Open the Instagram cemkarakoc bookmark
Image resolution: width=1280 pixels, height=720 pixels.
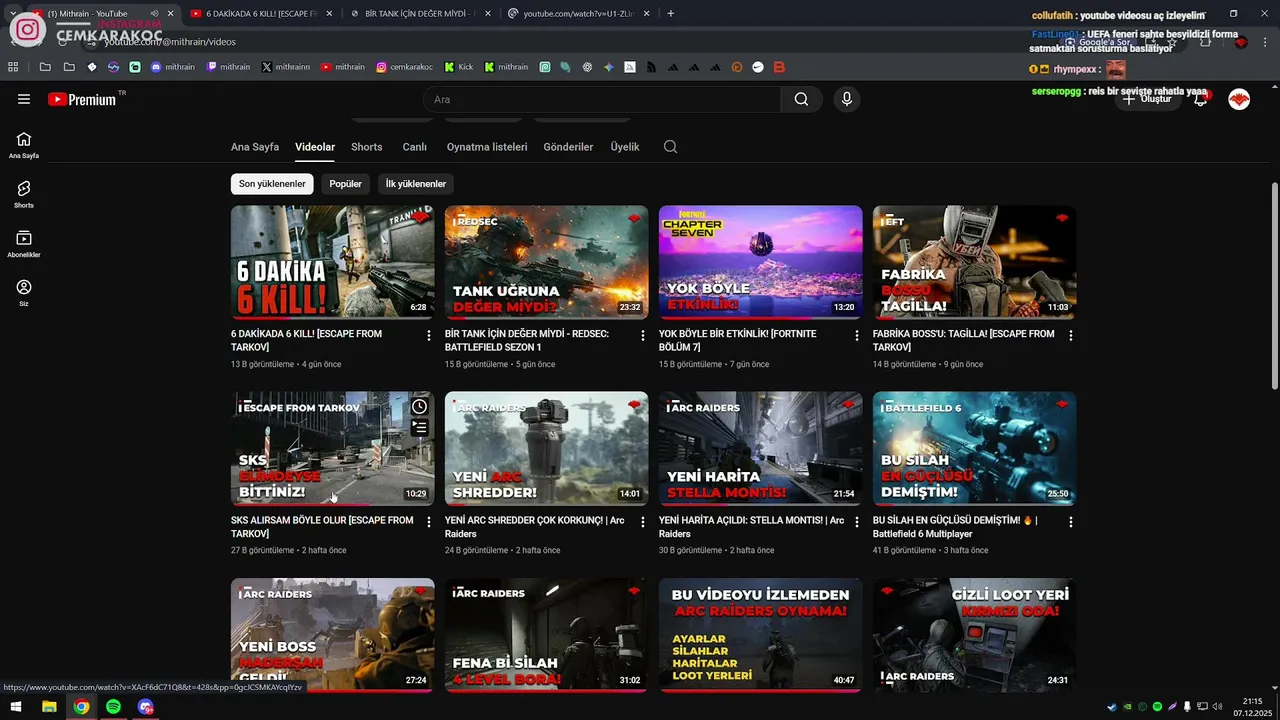tap(405, 67)
